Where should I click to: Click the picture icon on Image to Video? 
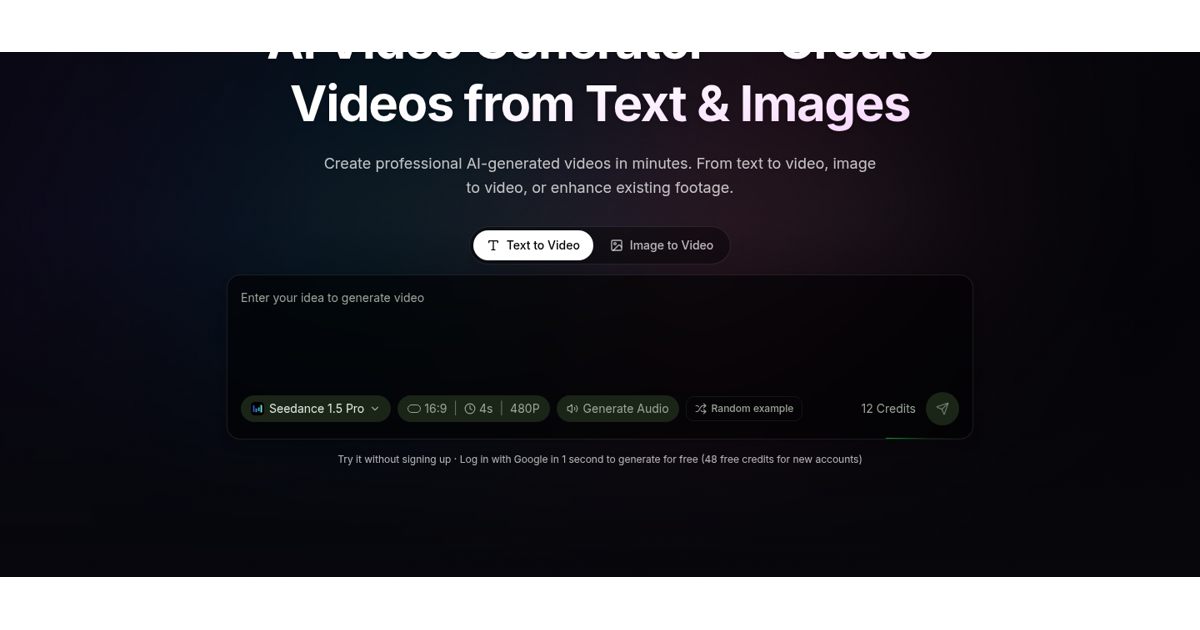click(617, 245)
